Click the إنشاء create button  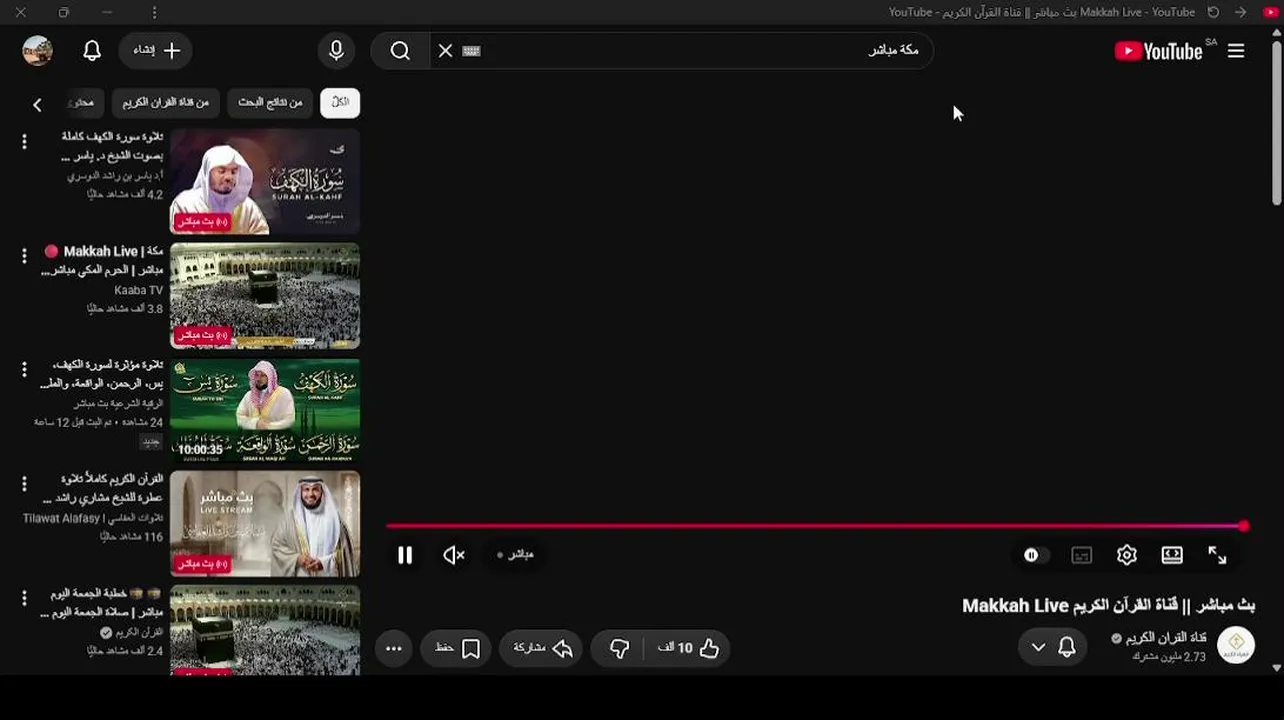pos(155,51)
